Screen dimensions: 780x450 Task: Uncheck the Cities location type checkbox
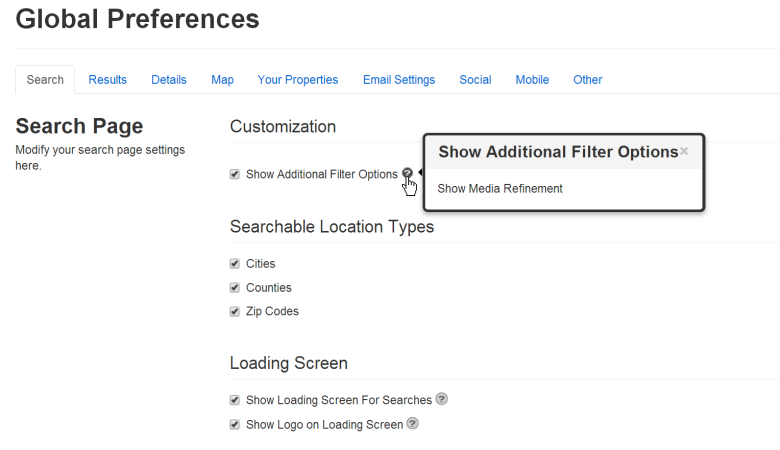[235, 264]
